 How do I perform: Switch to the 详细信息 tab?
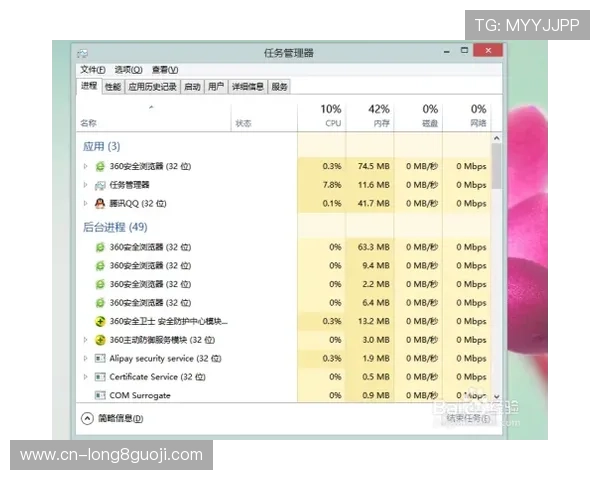pyautogui.click(x=248, y=87)
